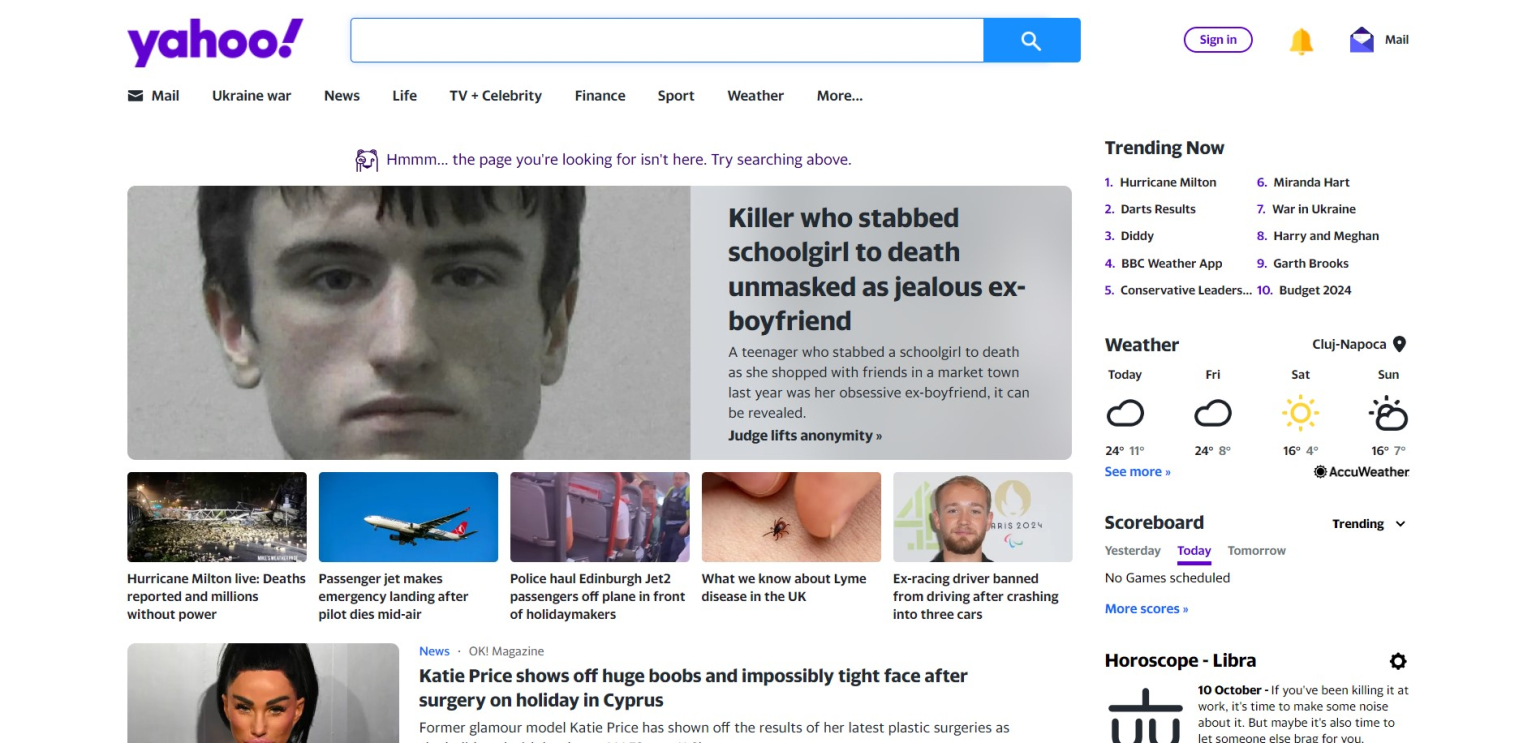Open Edinburgh Jet2 police story thumbnail
The width and height of the screenshot is (1536, 743).
tap(600, 517)
